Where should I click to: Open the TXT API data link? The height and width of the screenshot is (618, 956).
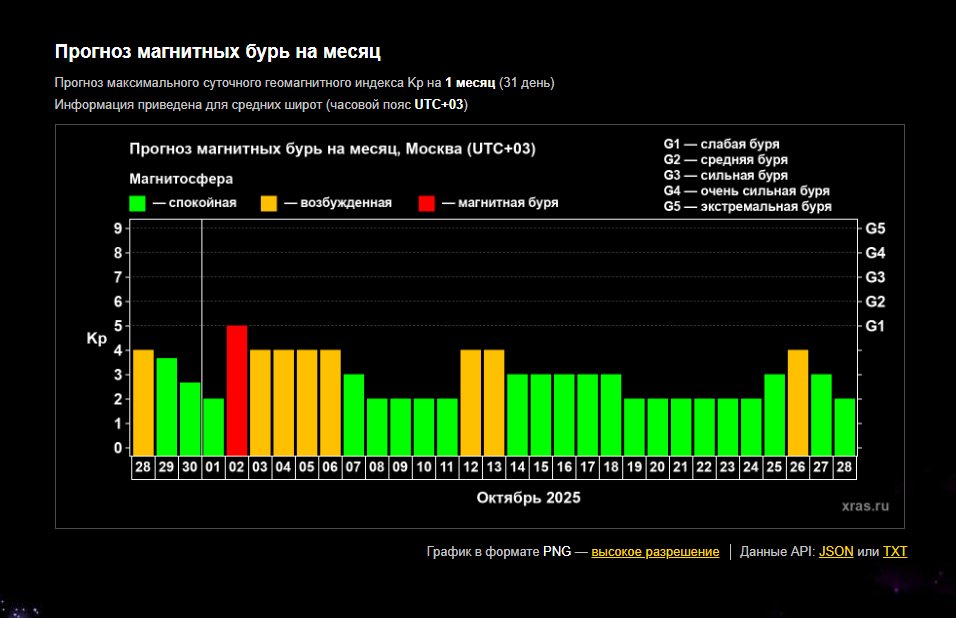coord(895,552)
